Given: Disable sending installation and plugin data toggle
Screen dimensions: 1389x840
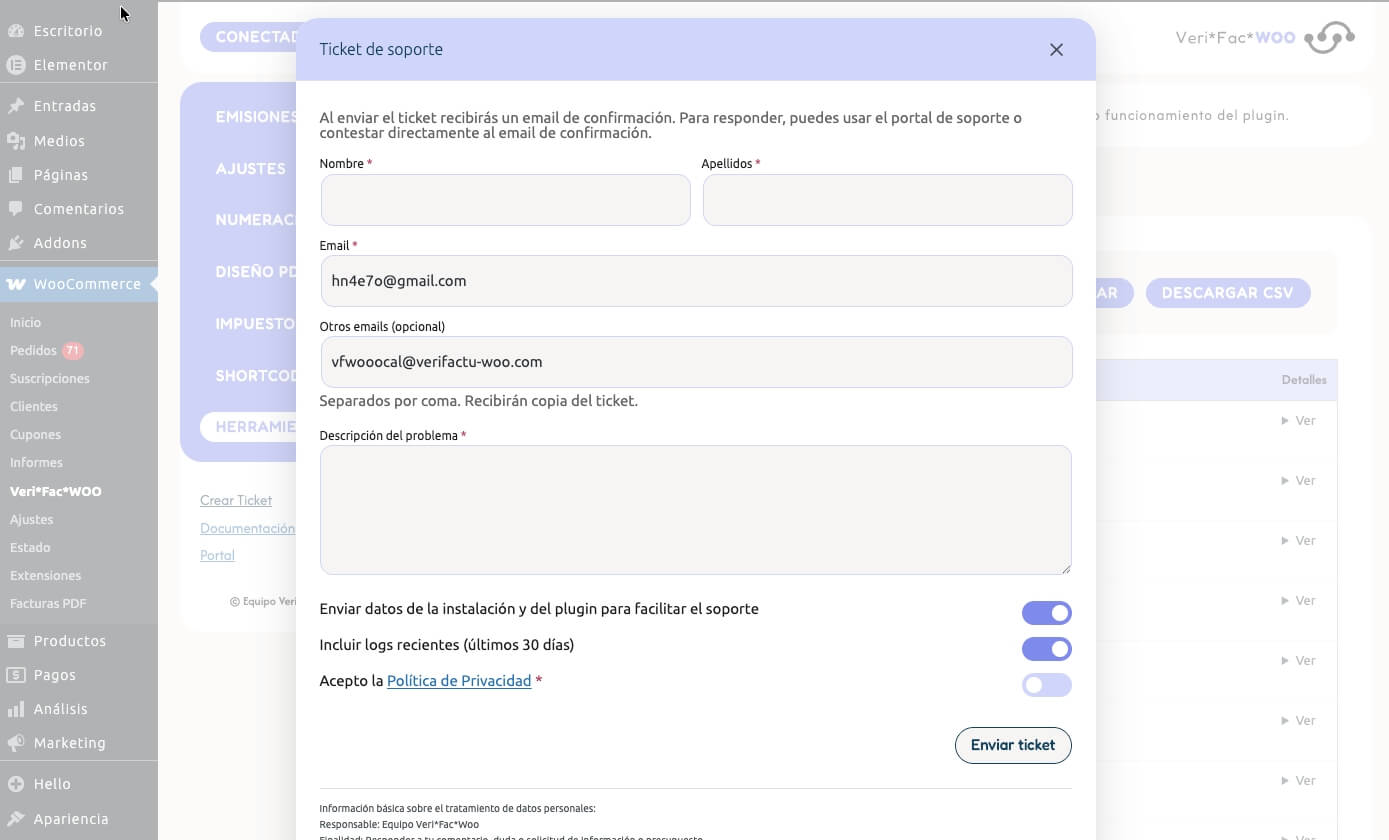Looking at the screenshot, I should [x=1046, y=613].
